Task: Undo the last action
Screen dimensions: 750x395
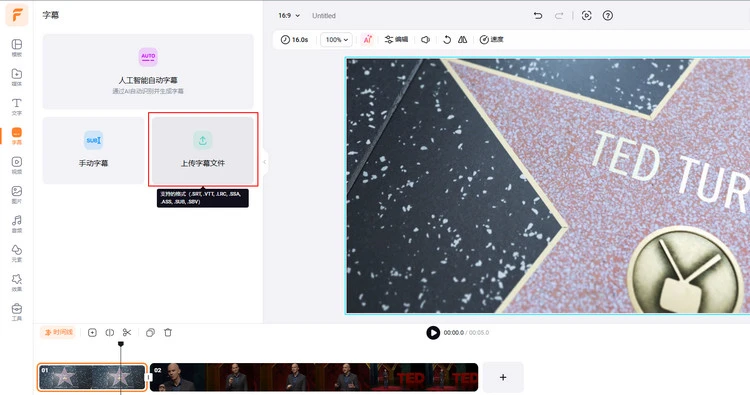Action: [538, 15]
